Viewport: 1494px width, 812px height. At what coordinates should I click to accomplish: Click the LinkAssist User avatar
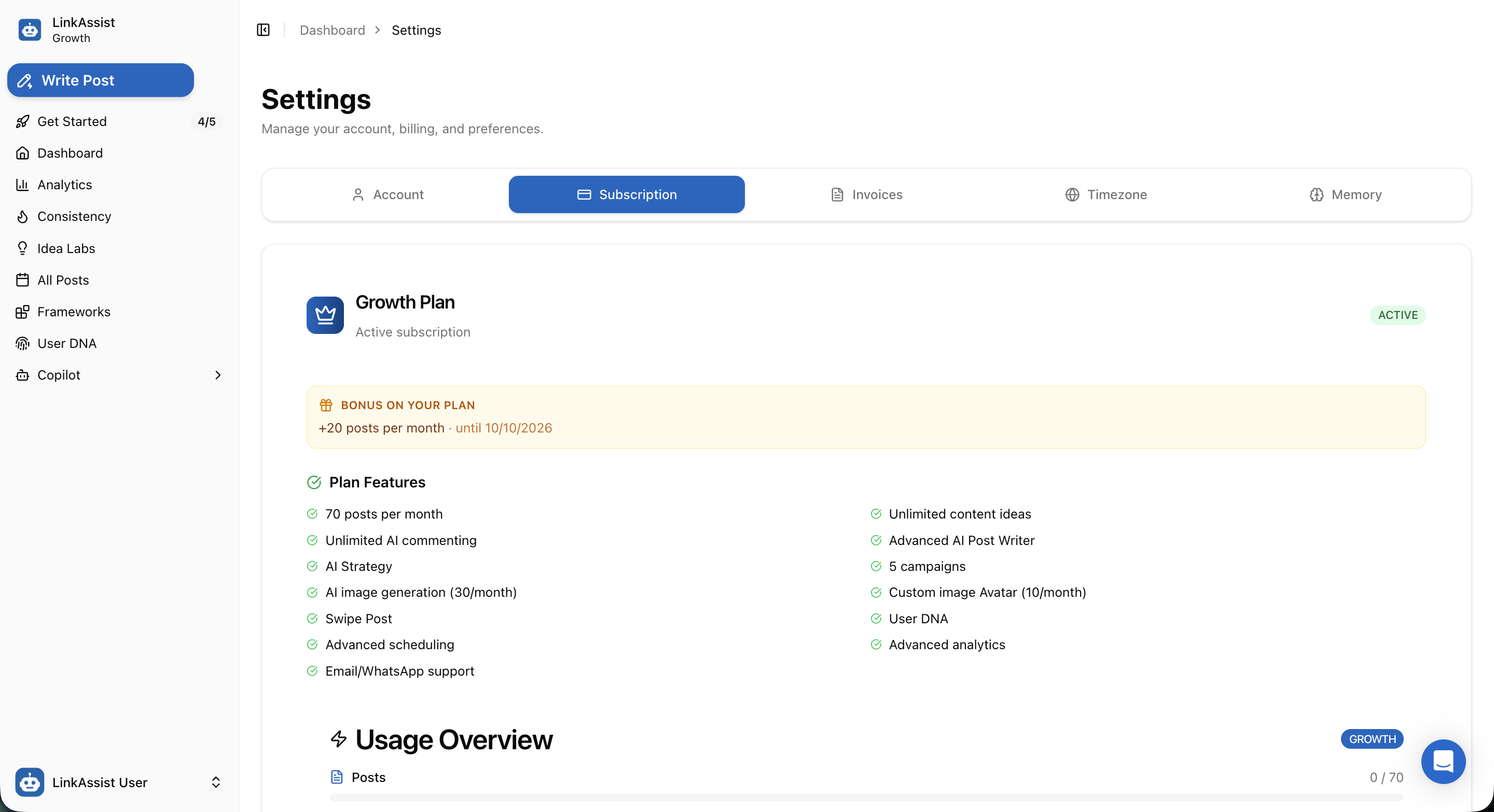point(30,782)
